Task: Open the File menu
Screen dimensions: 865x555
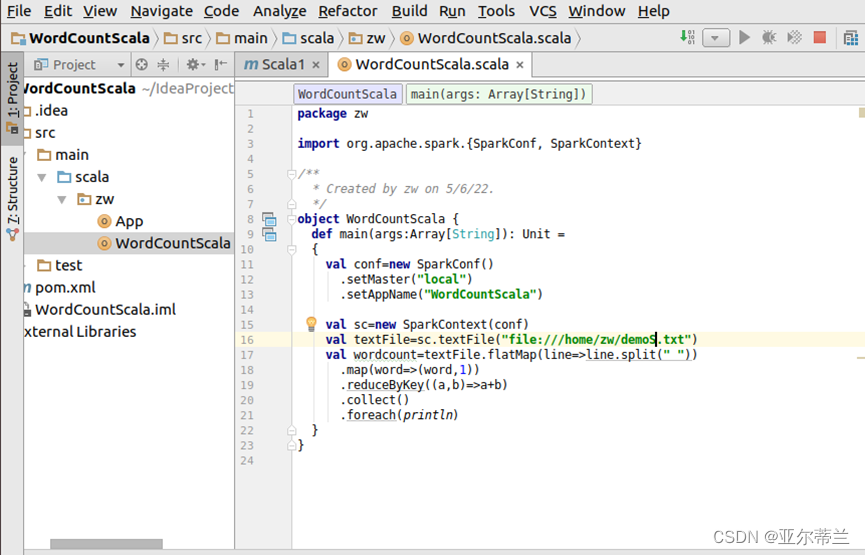Action: pyautogui.click(x=19, y=11)
